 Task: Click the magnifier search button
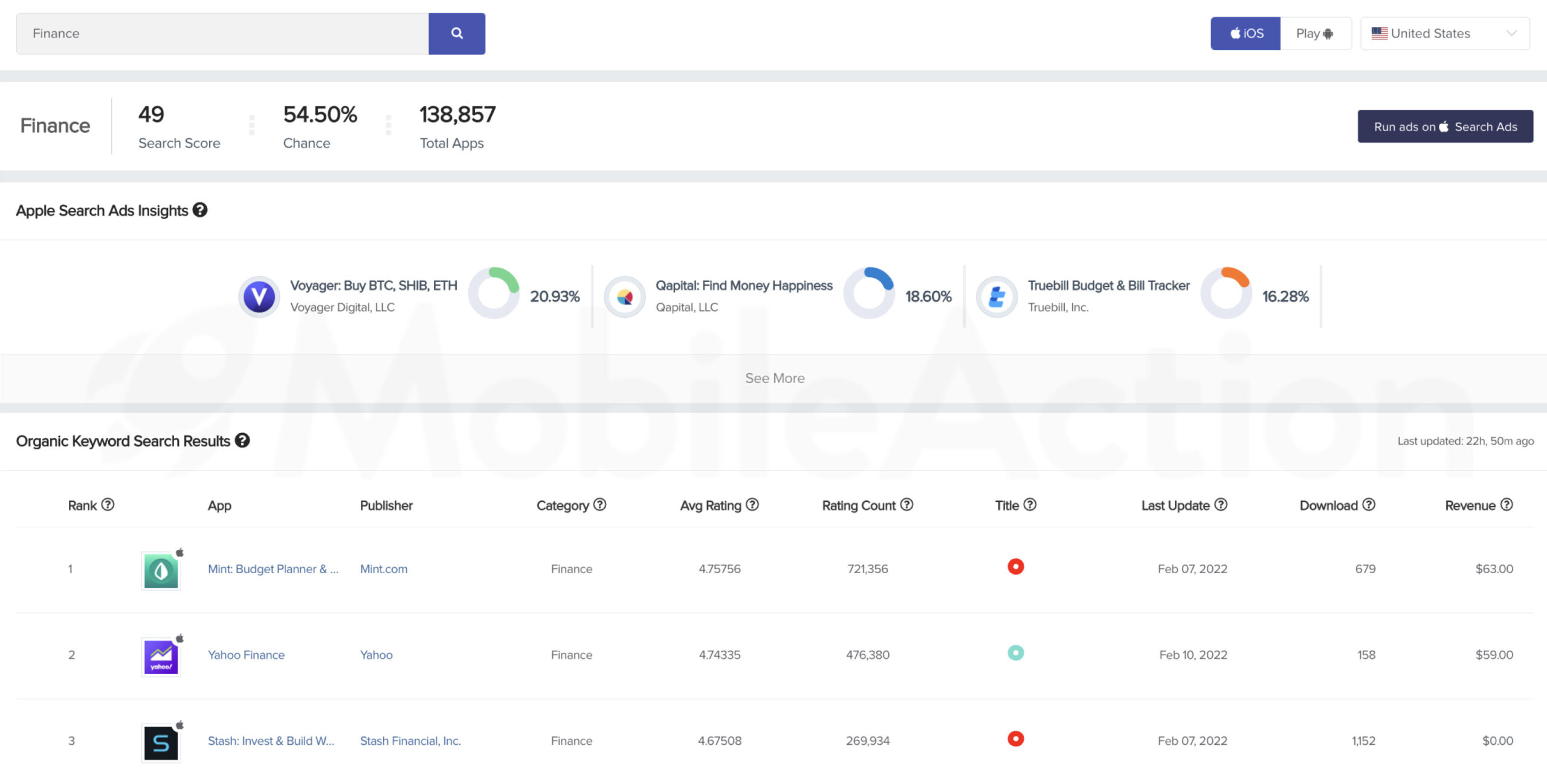pos(457,33)
